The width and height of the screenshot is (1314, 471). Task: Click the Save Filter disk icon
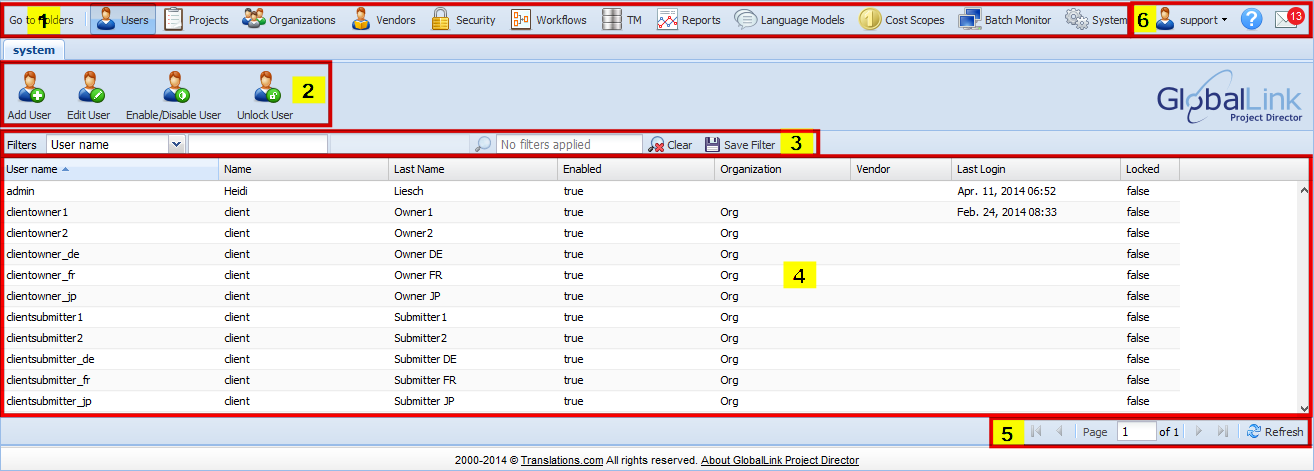(x=712, y=145)
